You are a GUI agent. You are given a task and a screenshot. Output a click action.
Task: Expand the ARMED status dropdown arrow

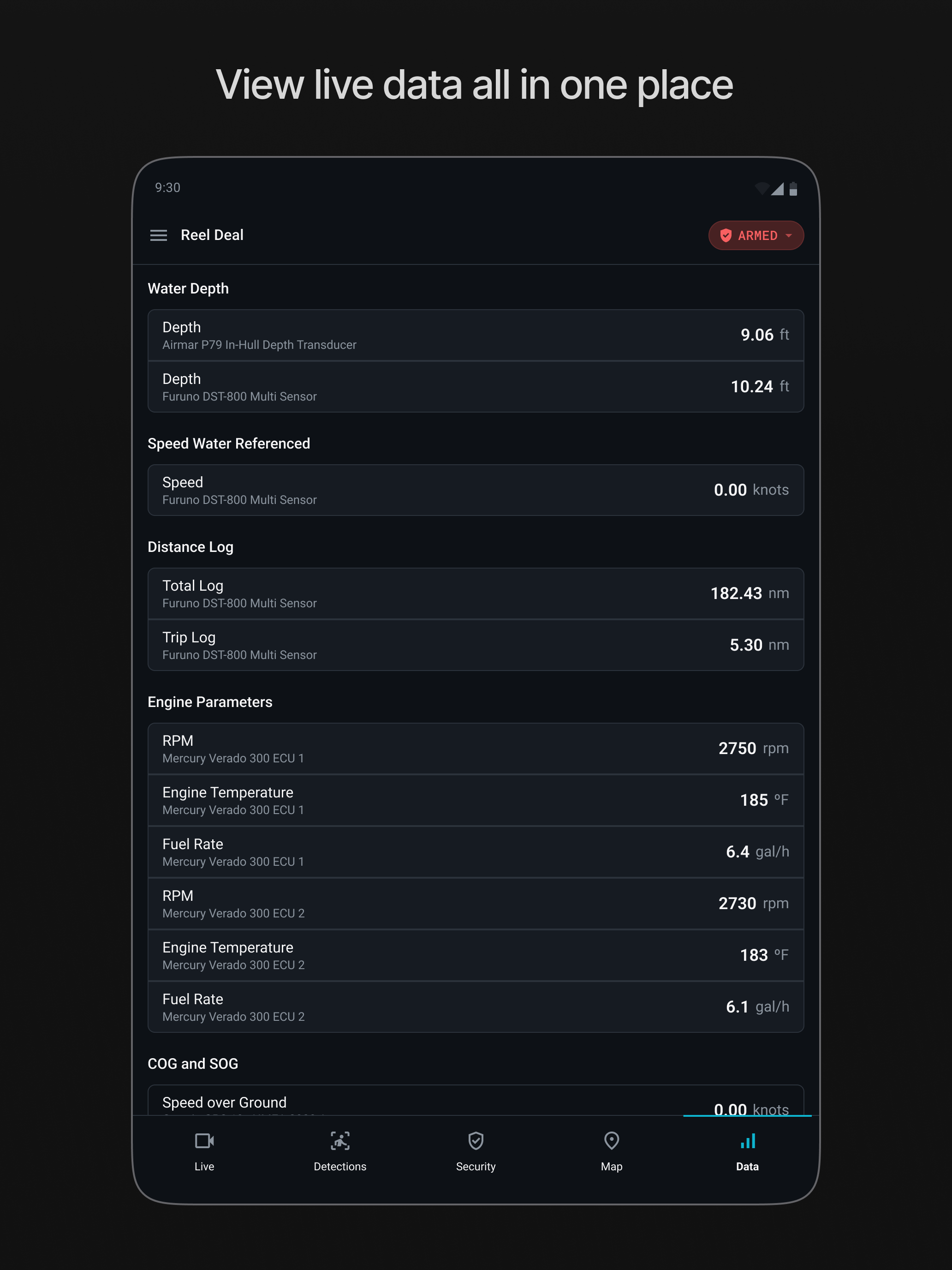pos(788,235)
